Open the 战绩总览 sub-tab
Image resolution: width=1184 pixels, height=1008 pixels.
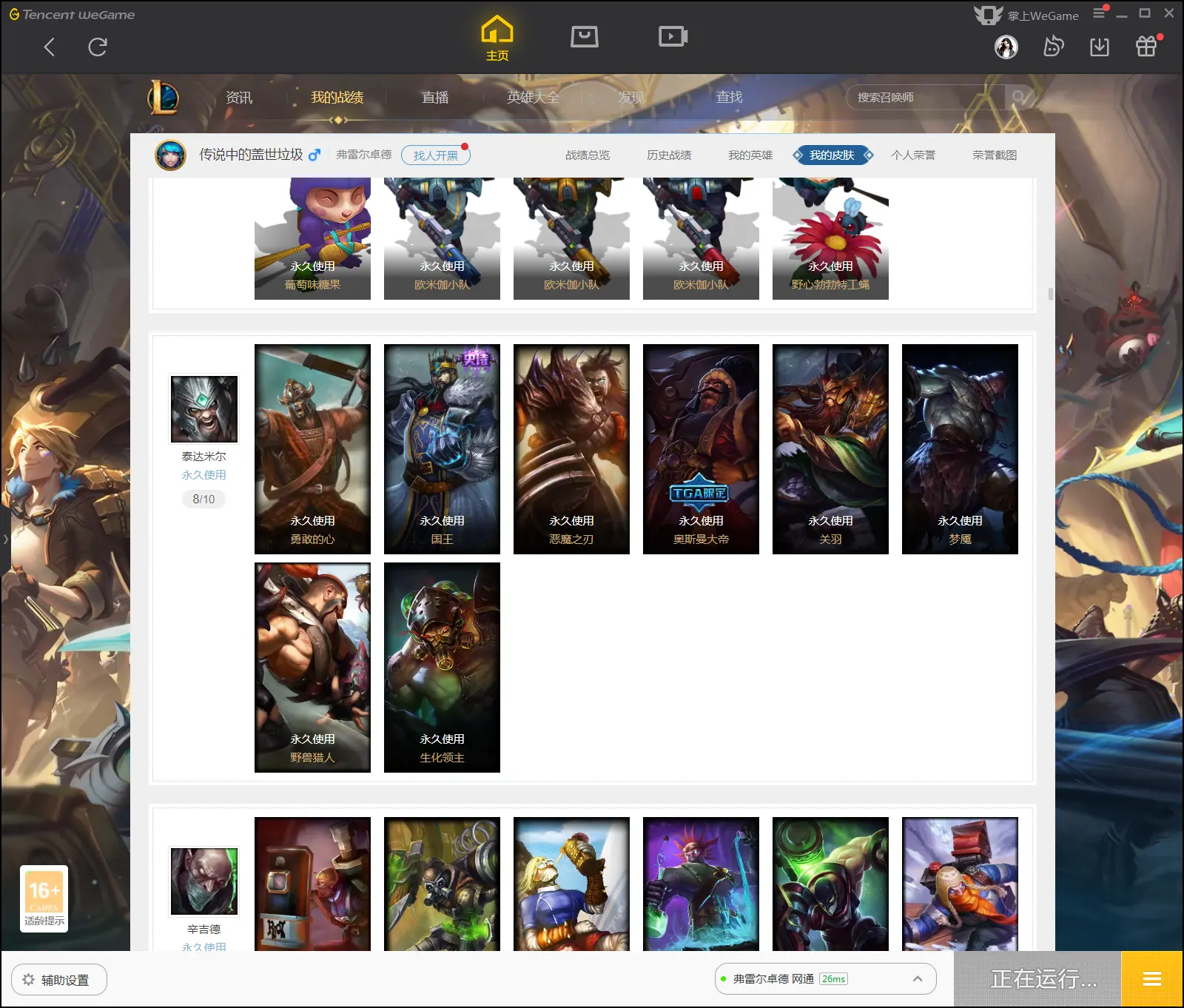(588, 155)
